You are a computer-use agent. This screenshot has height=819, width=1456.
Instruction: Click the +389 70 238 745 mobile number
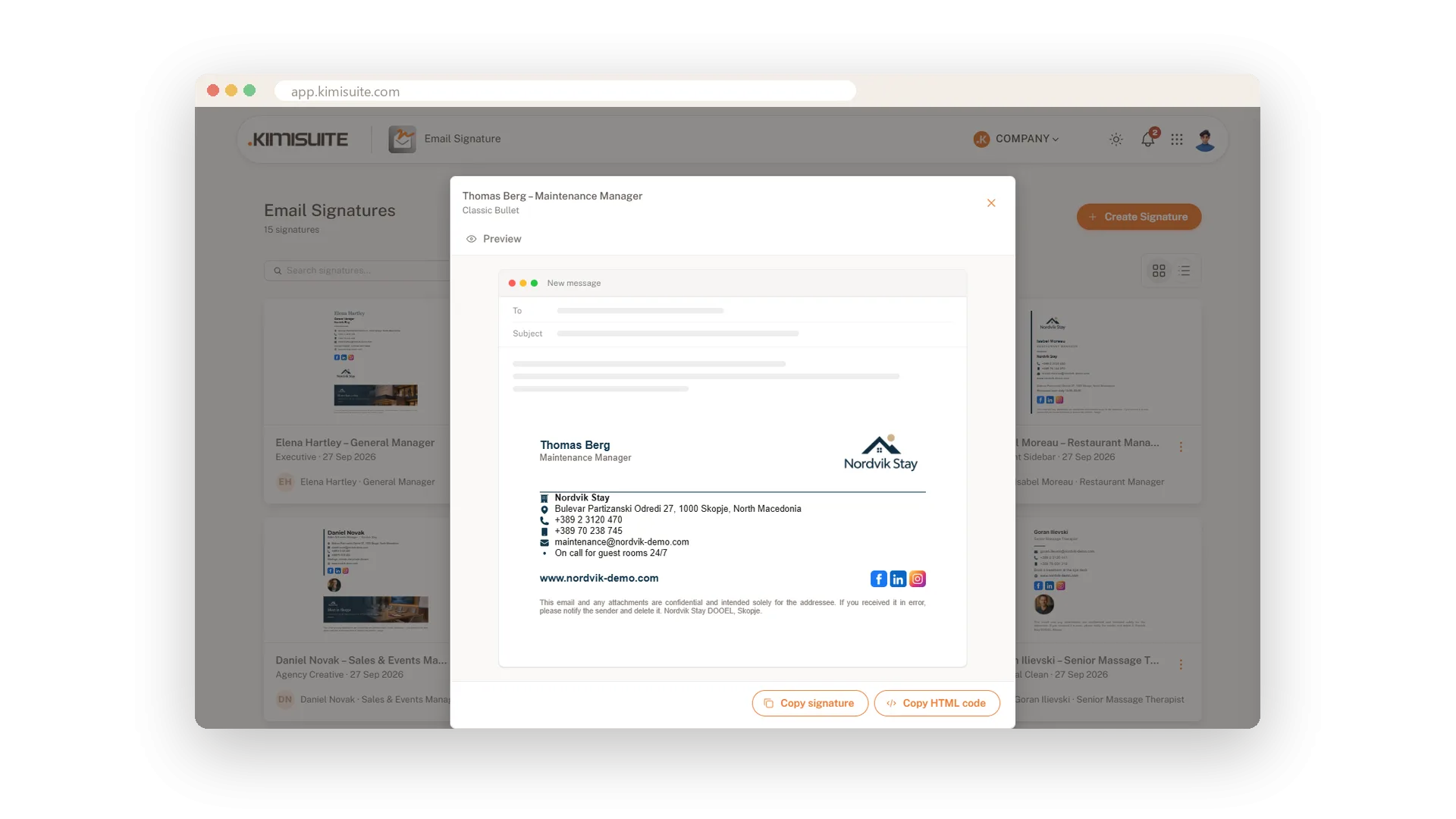coord(588,532)
